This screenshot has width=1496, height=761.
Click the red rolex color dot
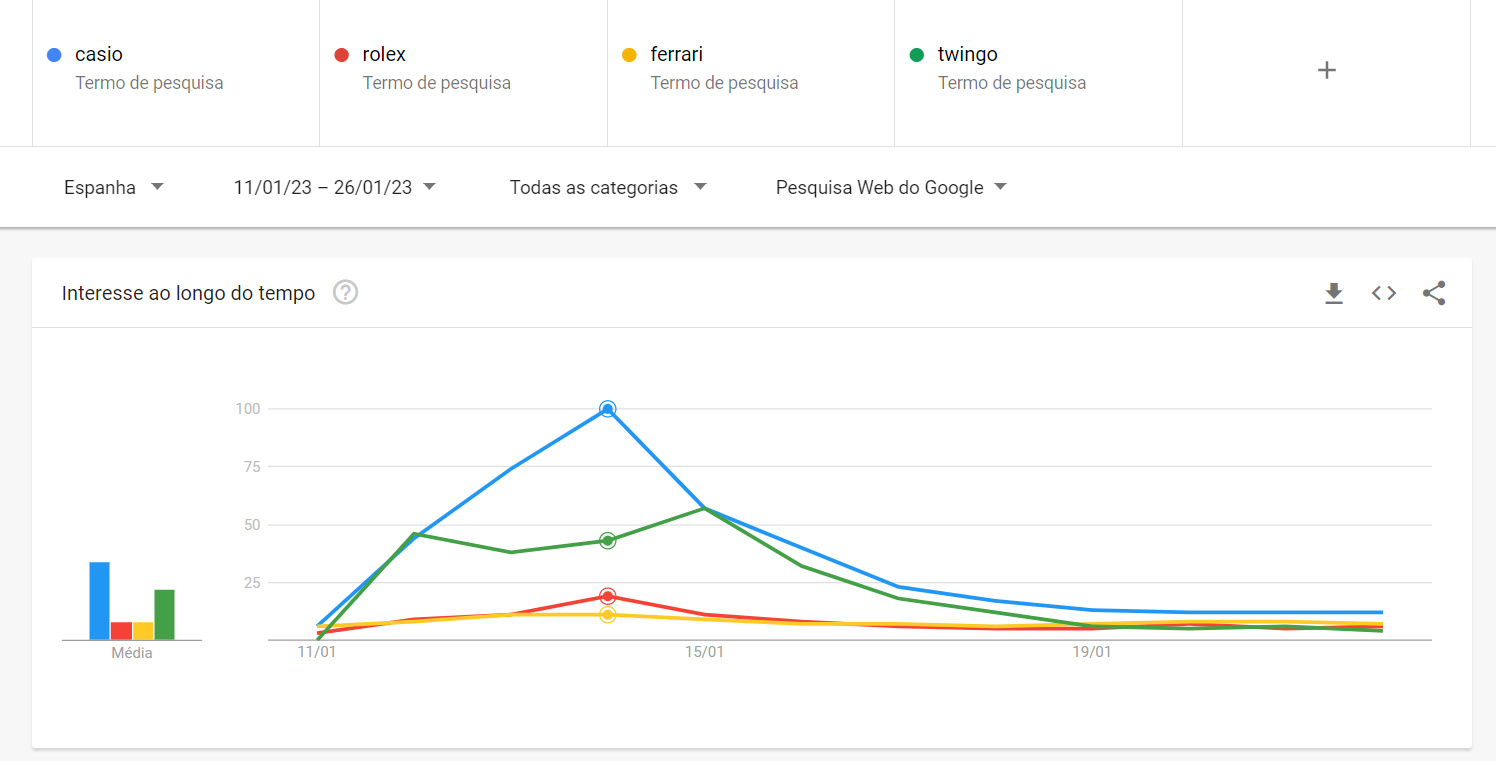[x=342, y=55]
